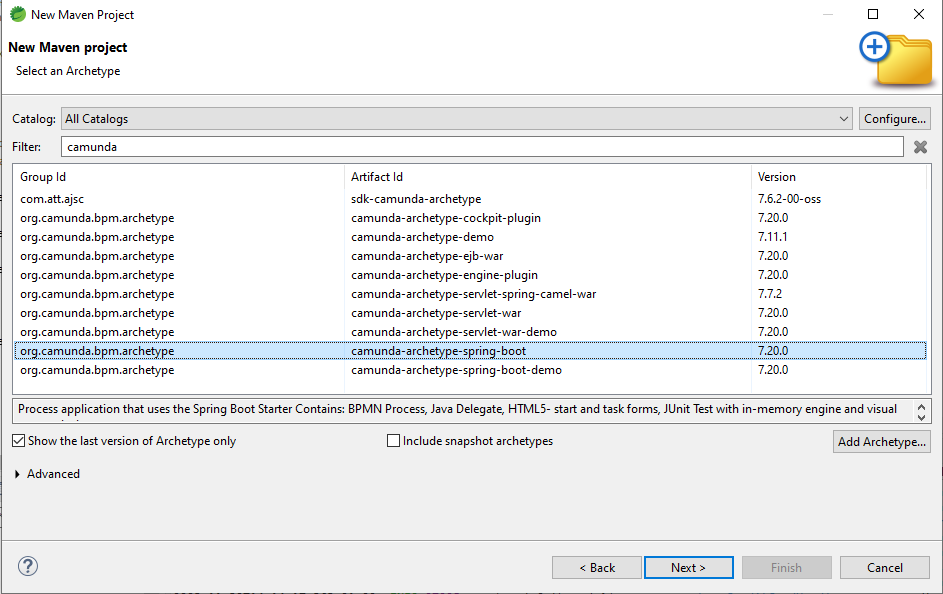
Task: Click the disabled Finish button
Action: (x=787, y=568)
